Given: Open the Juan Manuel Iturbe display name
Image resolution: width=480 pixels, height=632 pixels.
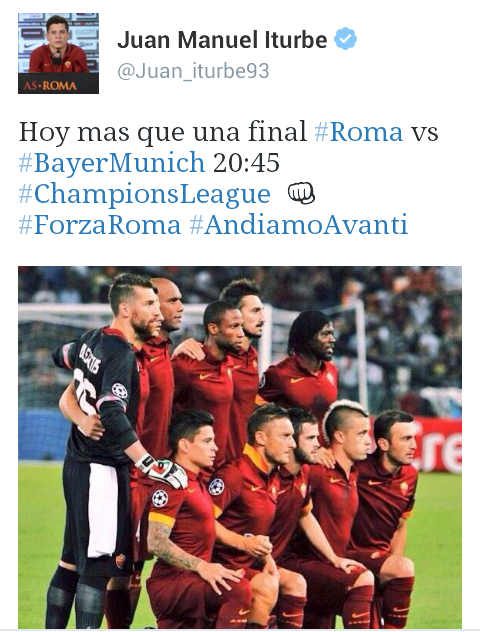Looking at the screenshot, I should point(222,40).
